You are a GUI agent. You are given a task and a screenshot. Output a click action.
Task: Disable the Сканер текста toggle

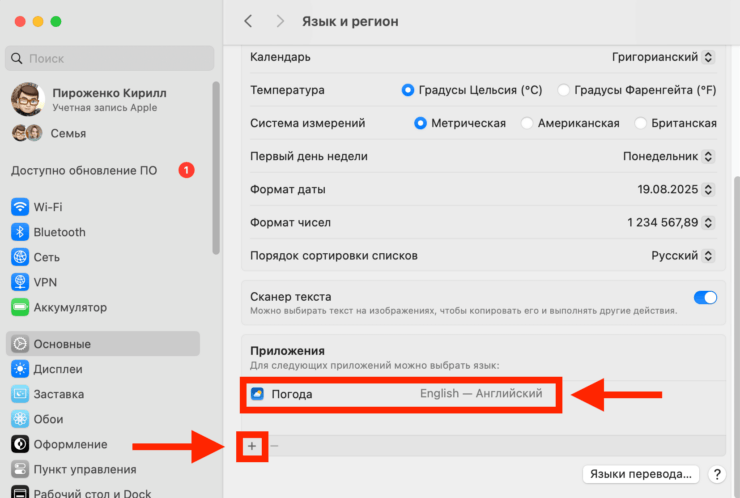click(x=705, y=297)
